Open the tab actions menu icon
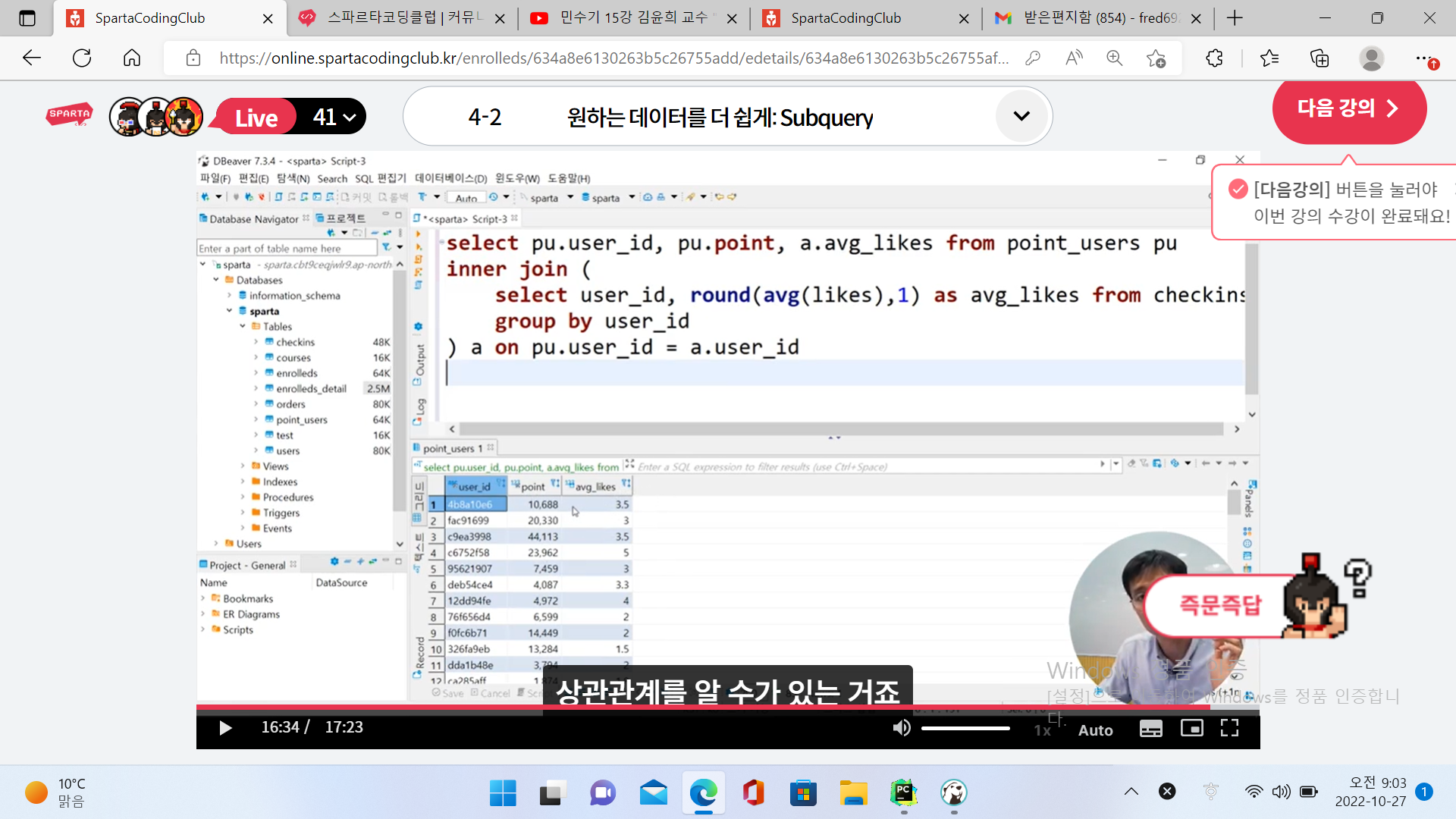 coord(27,17)
